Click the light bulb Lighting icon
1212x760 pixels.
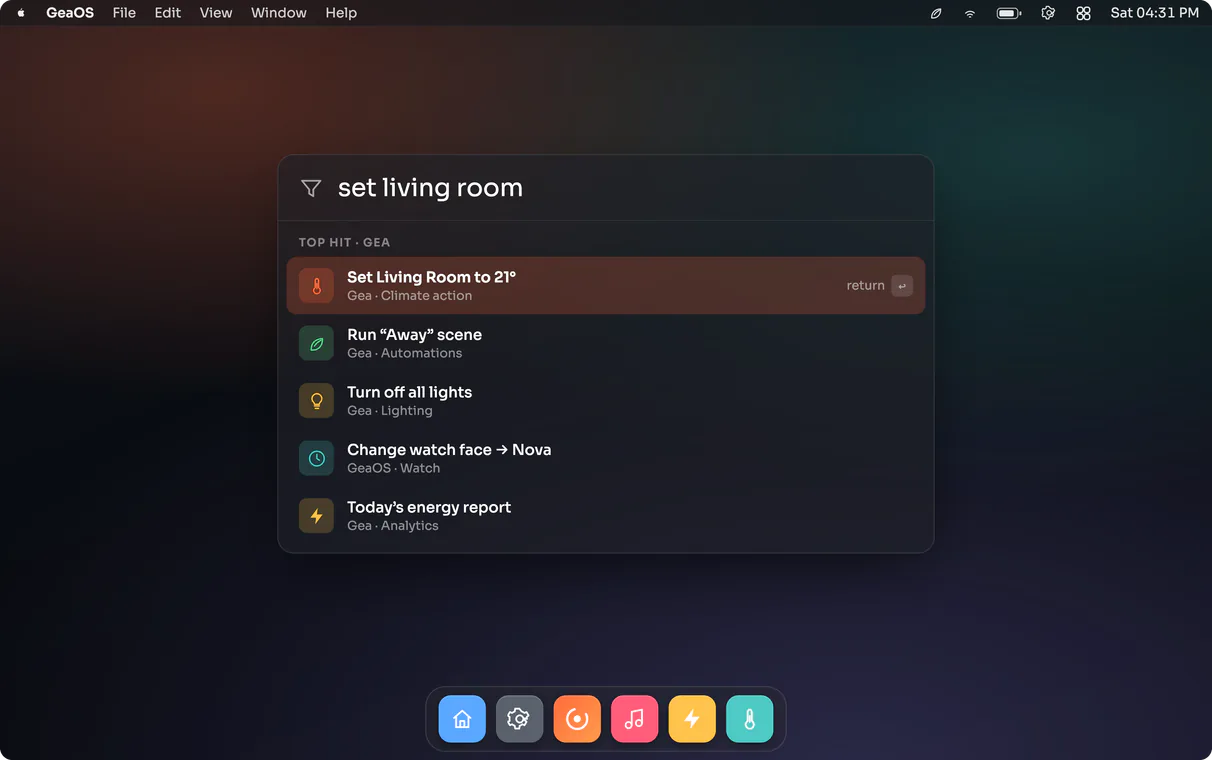[x=316, y=401]
